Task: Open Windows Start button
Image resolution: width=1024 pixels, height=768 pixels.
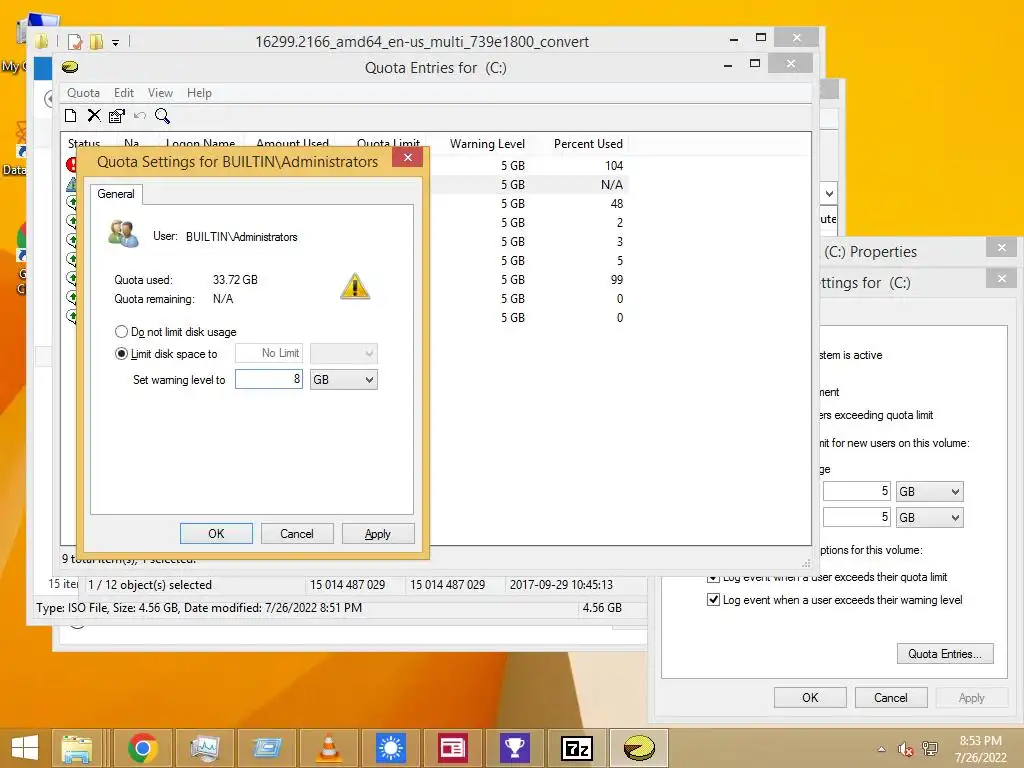Action: tap(25, 748)
